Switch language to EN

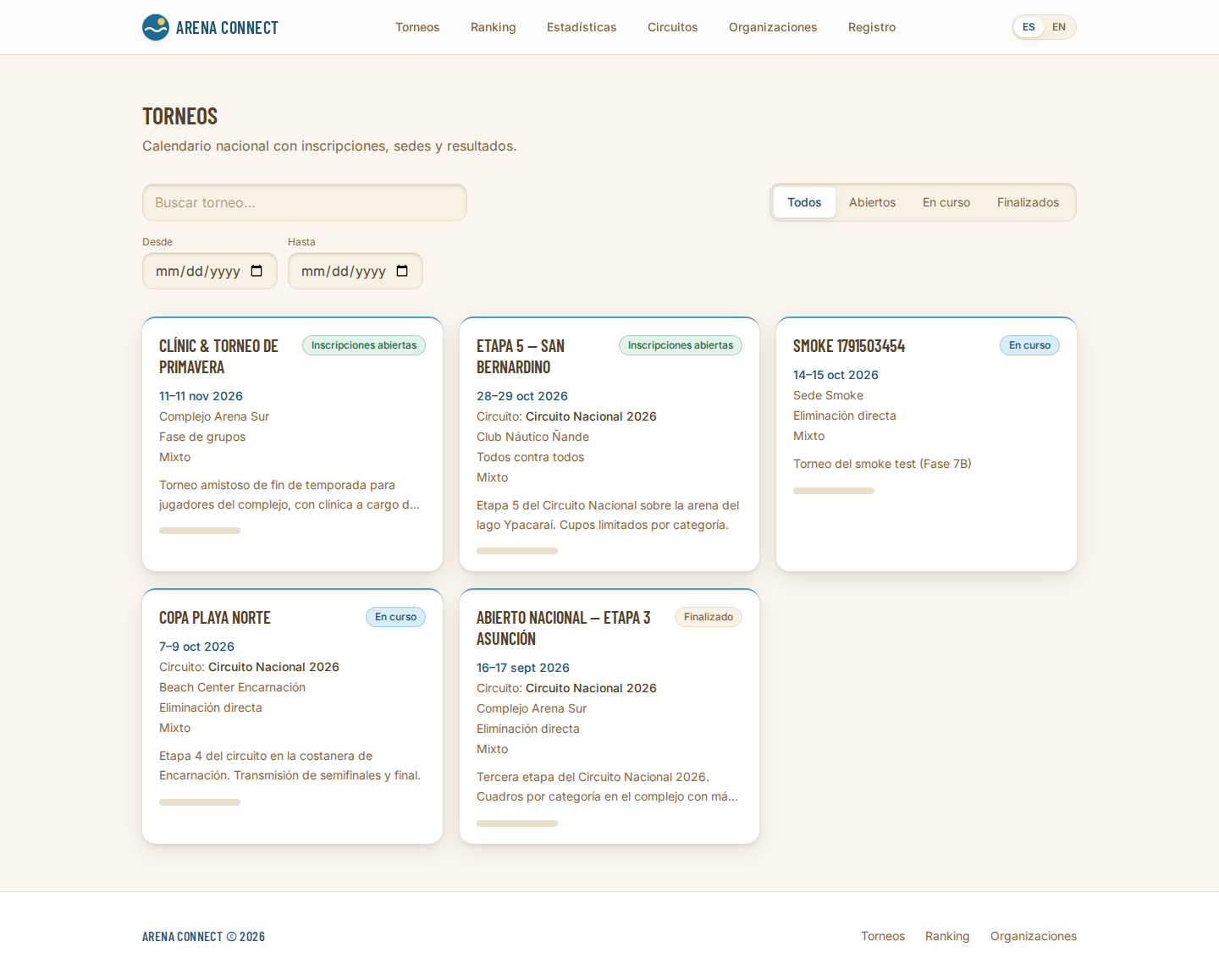1059,27
